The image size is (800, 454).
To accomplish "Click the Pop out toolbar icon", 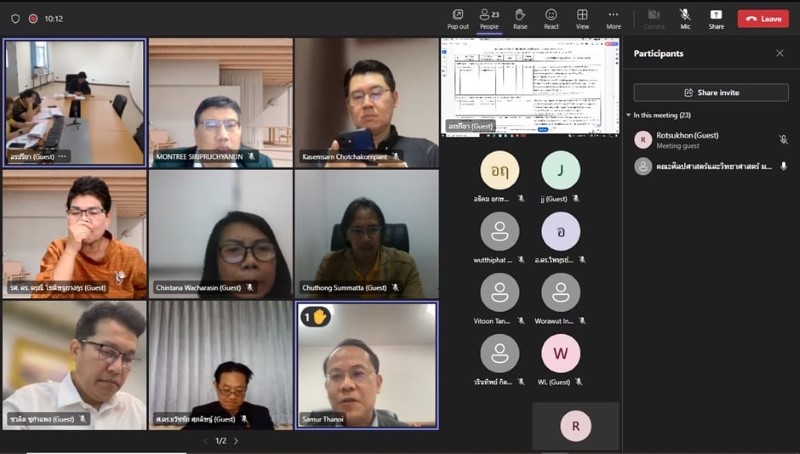I will [x=458, y=19].
